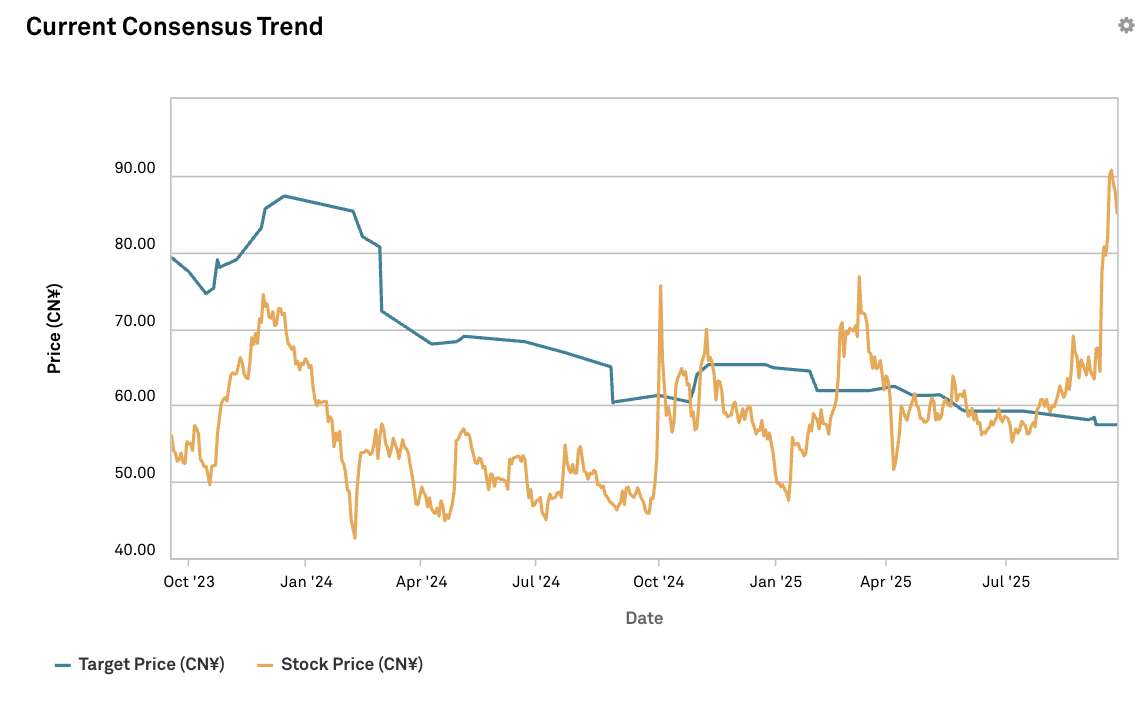Viewport: 1140px width, 704px height.
Task: Click the target price peak near Jan '24
Action: point(284,196)
